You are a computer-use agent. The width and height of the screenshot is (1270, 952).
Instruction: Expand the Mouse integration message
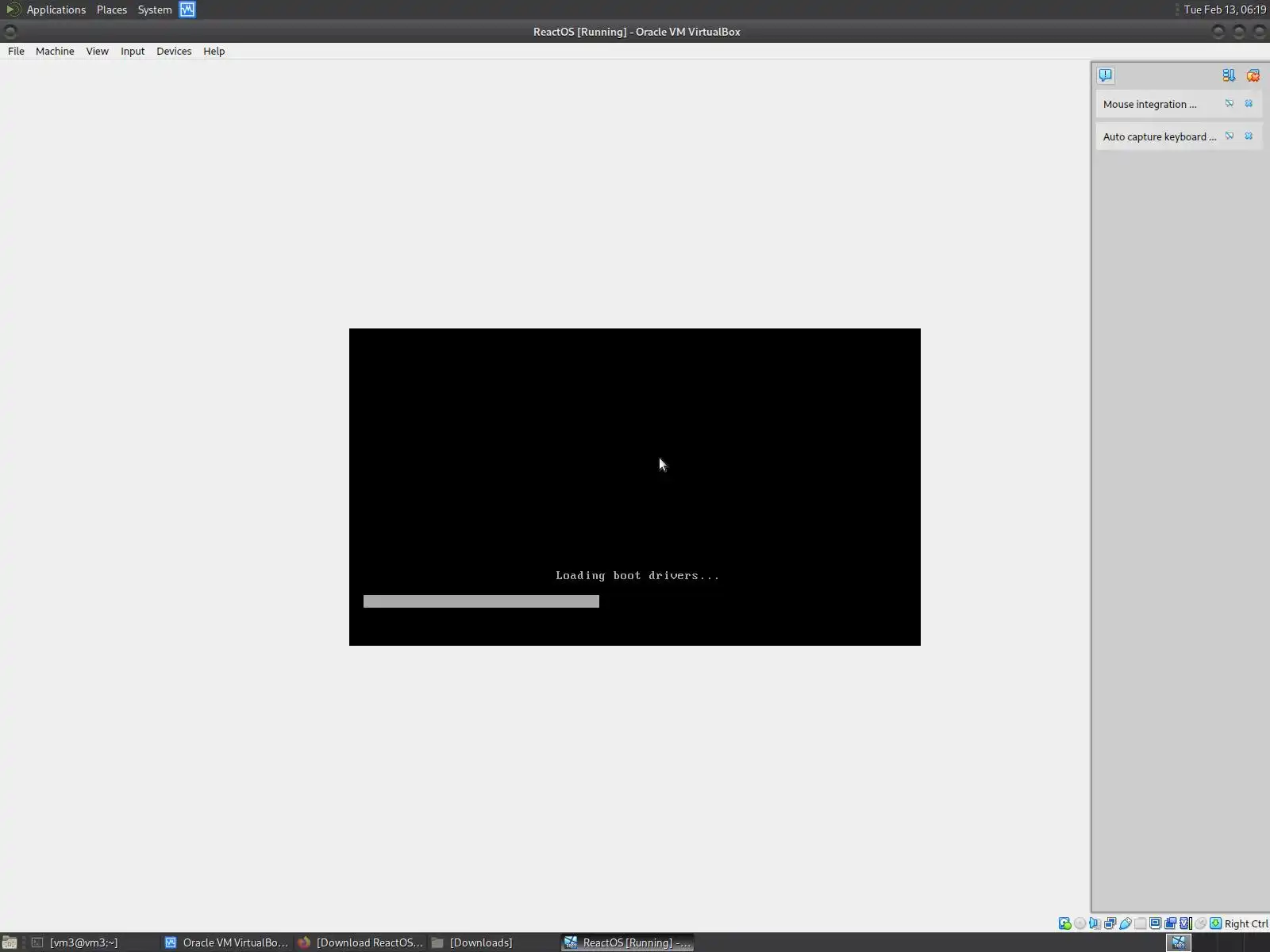(x=1149, y=104)
